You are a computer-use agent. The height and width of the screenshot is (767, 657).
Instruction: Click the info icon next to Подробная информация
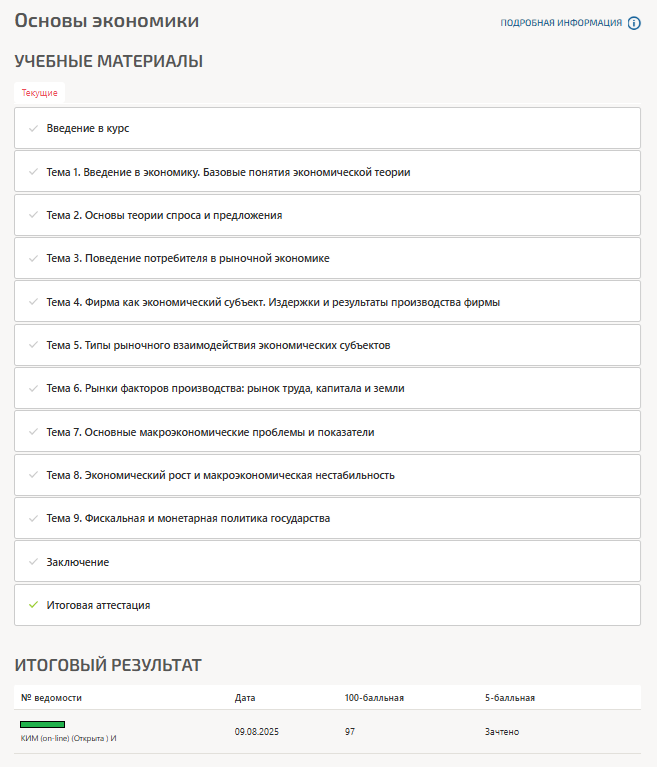tap(634, 23)
